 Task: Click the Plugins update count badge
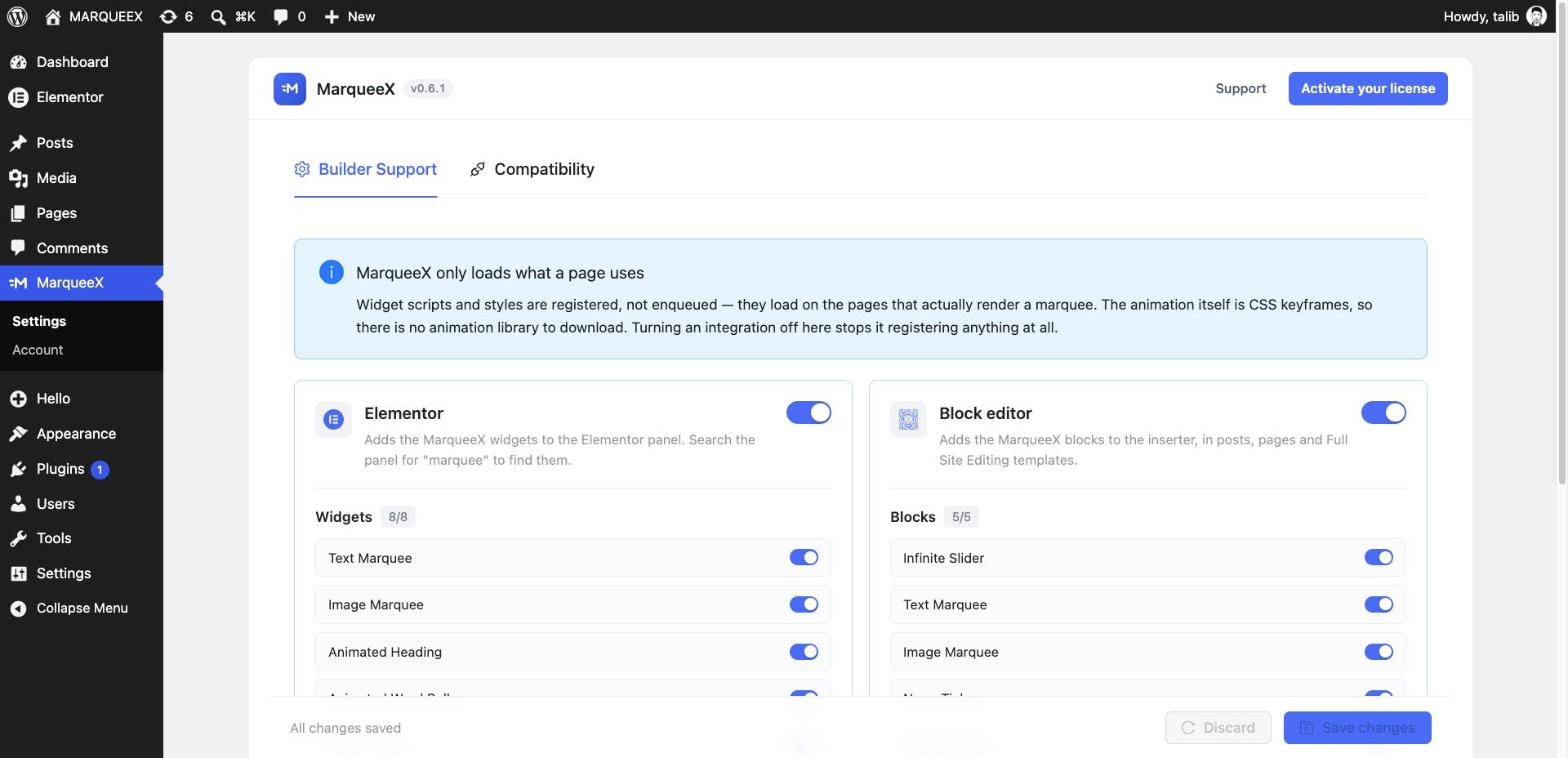(99, 469)
